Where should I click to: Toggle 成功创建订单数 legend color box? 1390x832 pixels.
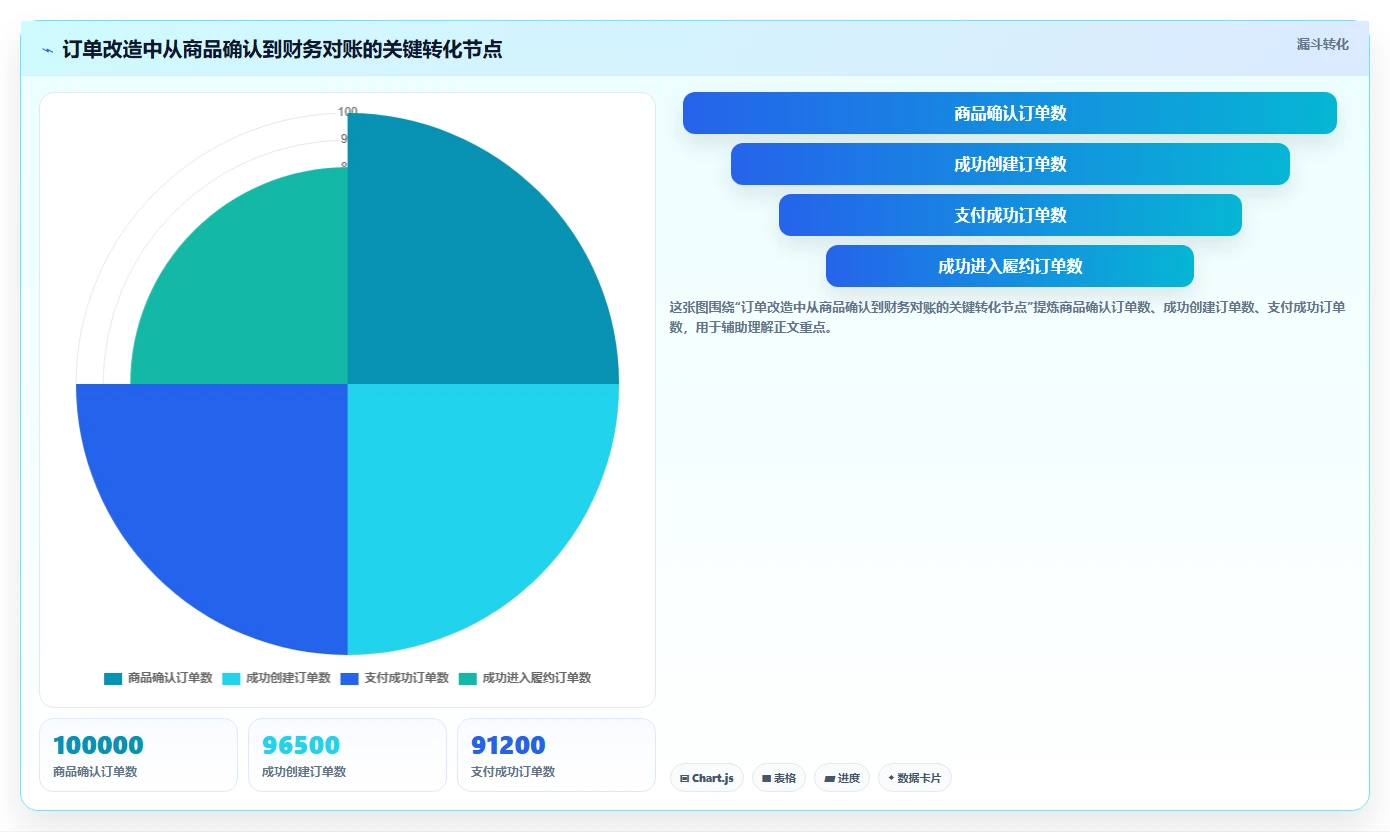point(231,678)
